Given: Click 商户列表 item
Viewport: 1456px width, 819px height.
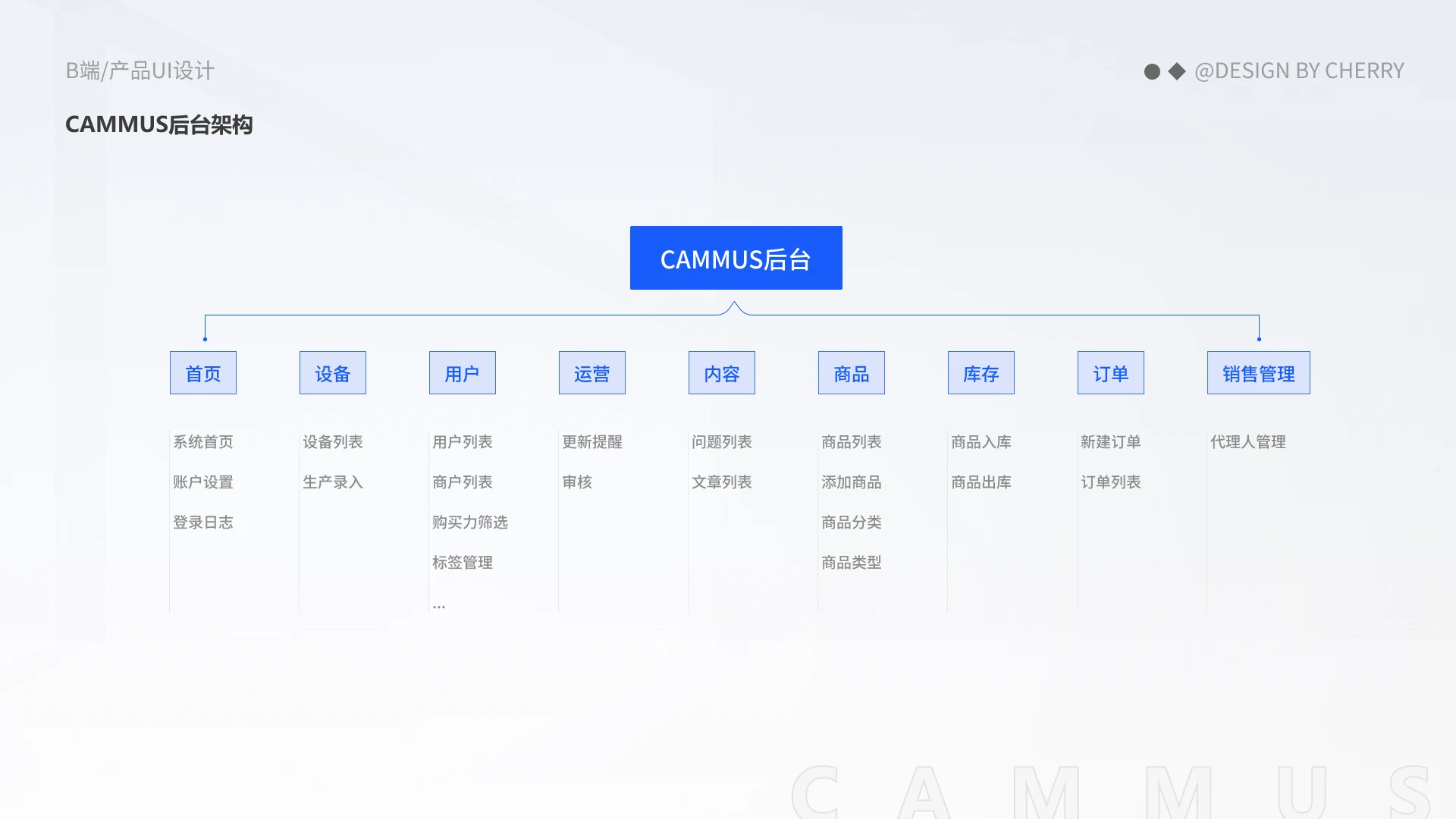Looking at the screenshot, I should pyautogui.click(x=463, y=482).
